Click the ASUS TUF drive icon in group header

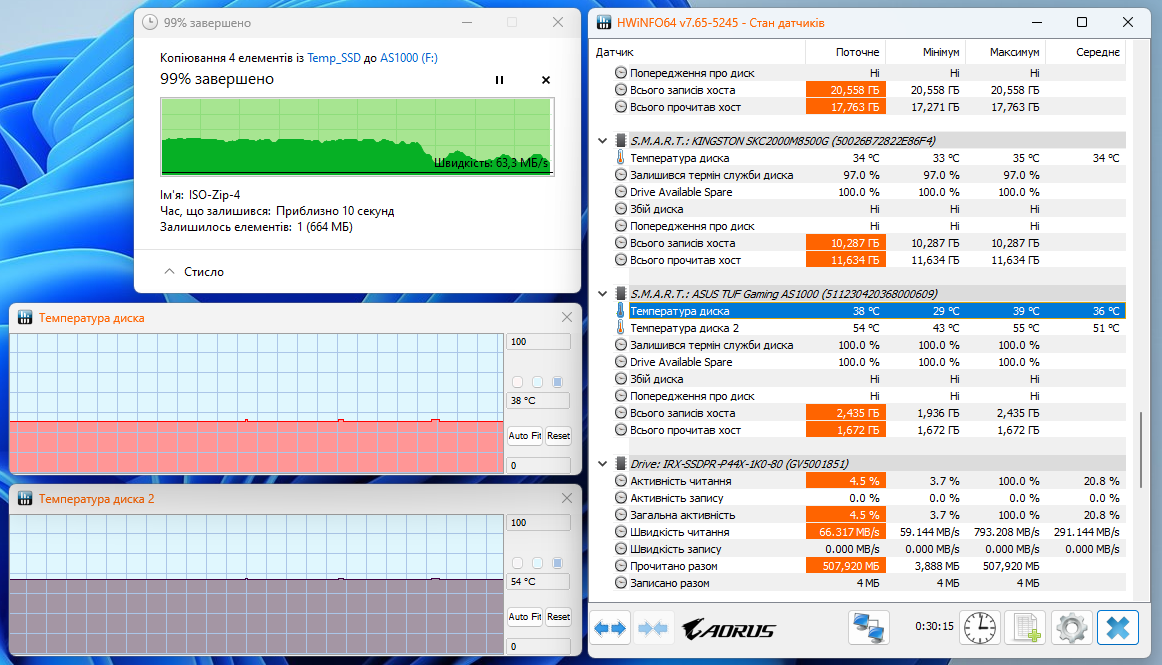coord(620,294)
